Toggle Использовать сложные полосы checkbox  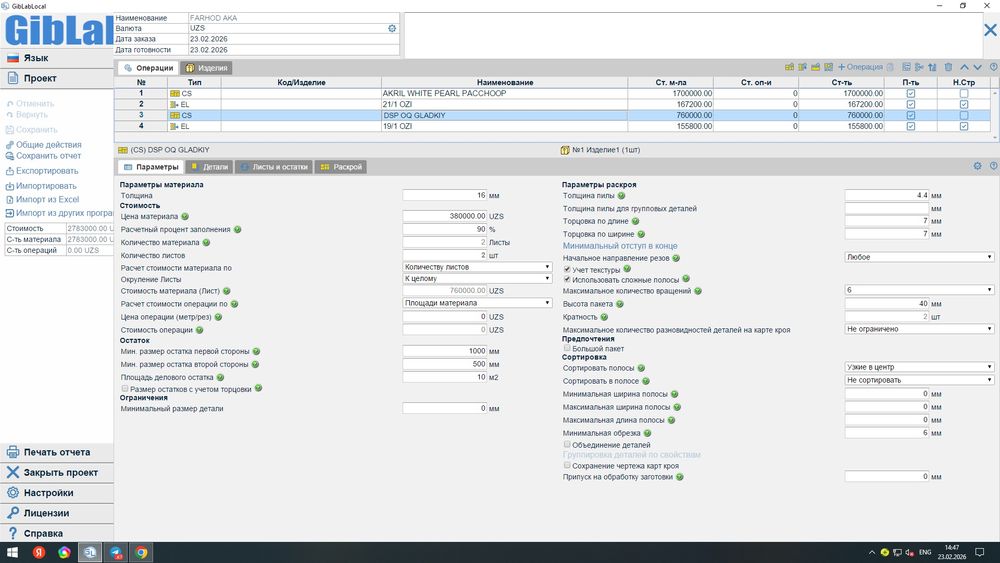coord(567,279)
